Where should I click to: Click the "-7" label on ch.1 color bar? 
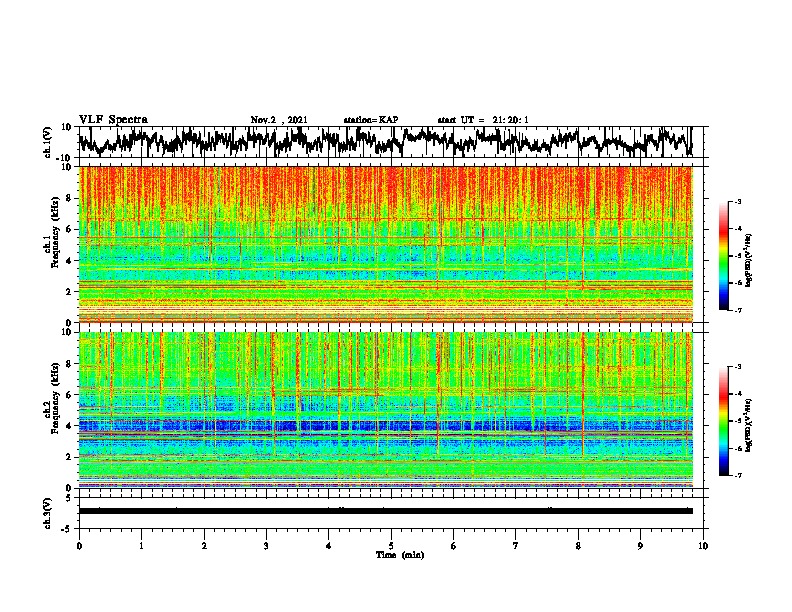737,310
